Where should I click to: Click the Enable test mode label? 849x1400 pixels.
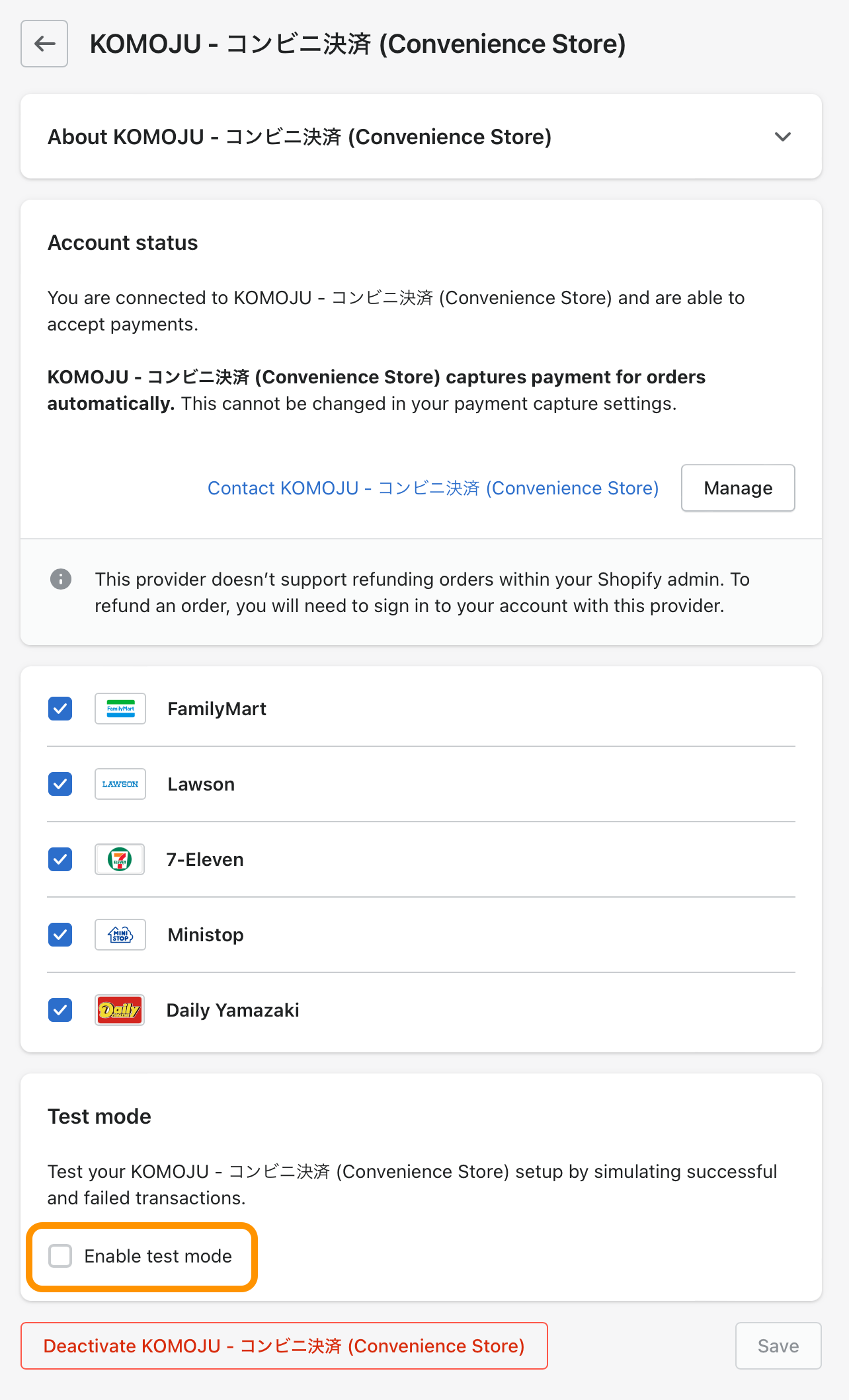(x=158, y=1256)
